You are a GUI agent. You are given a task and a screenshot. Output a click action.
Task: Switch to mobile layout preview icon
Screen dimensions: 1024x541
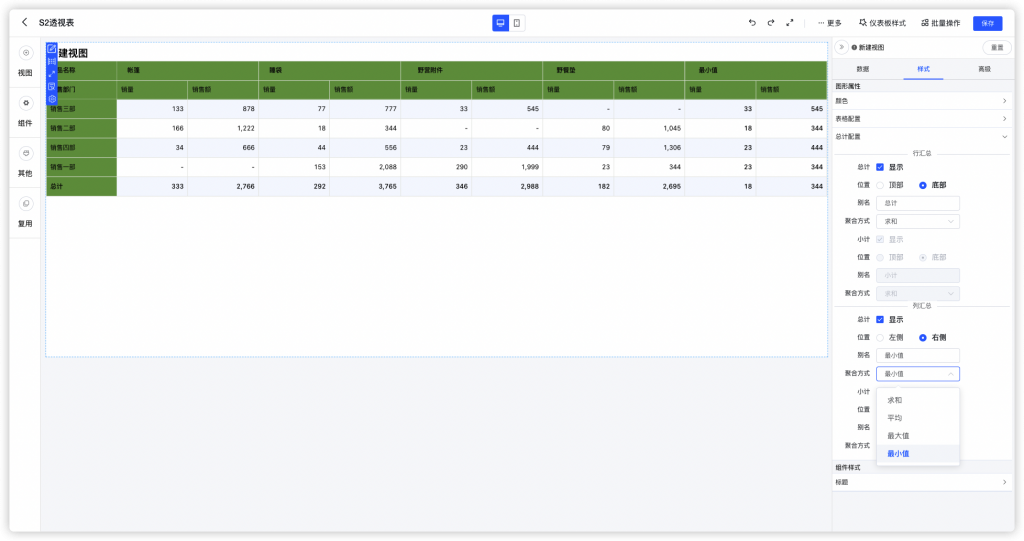(517, 23)
